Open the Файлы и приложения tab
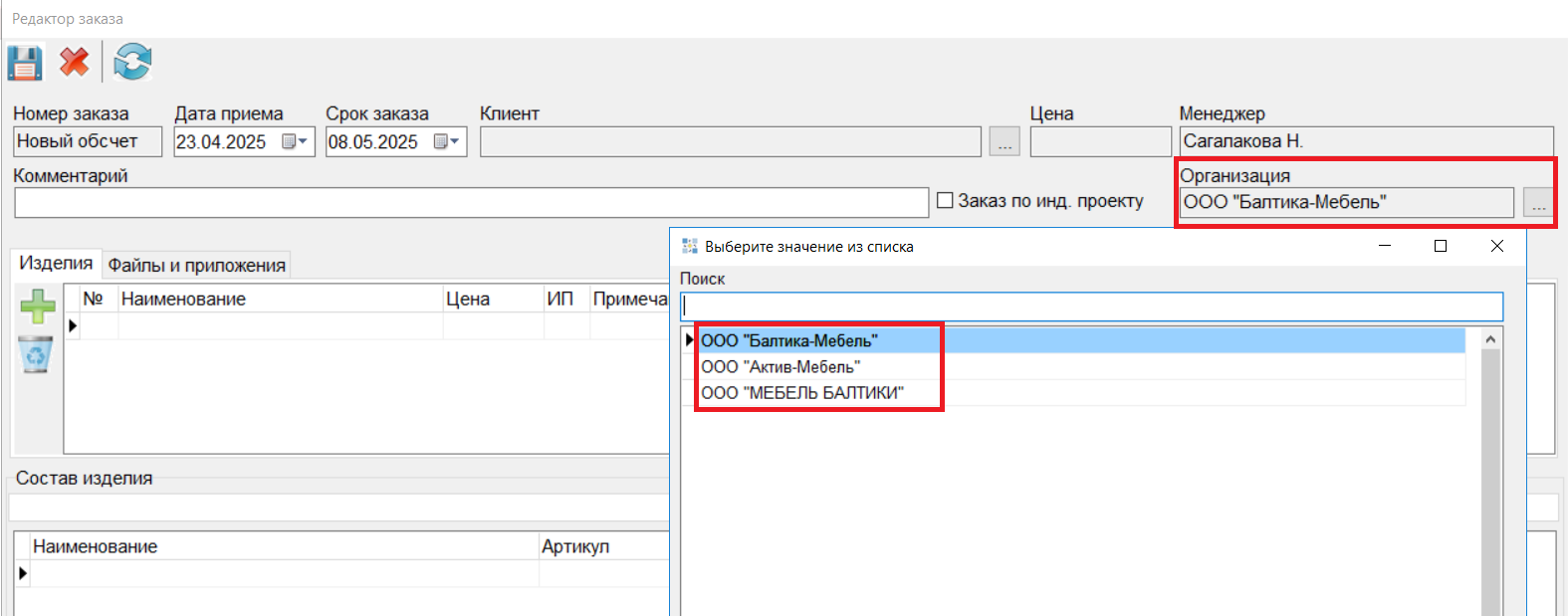Viewport: 1568px width, 616px height. [196, 266]
